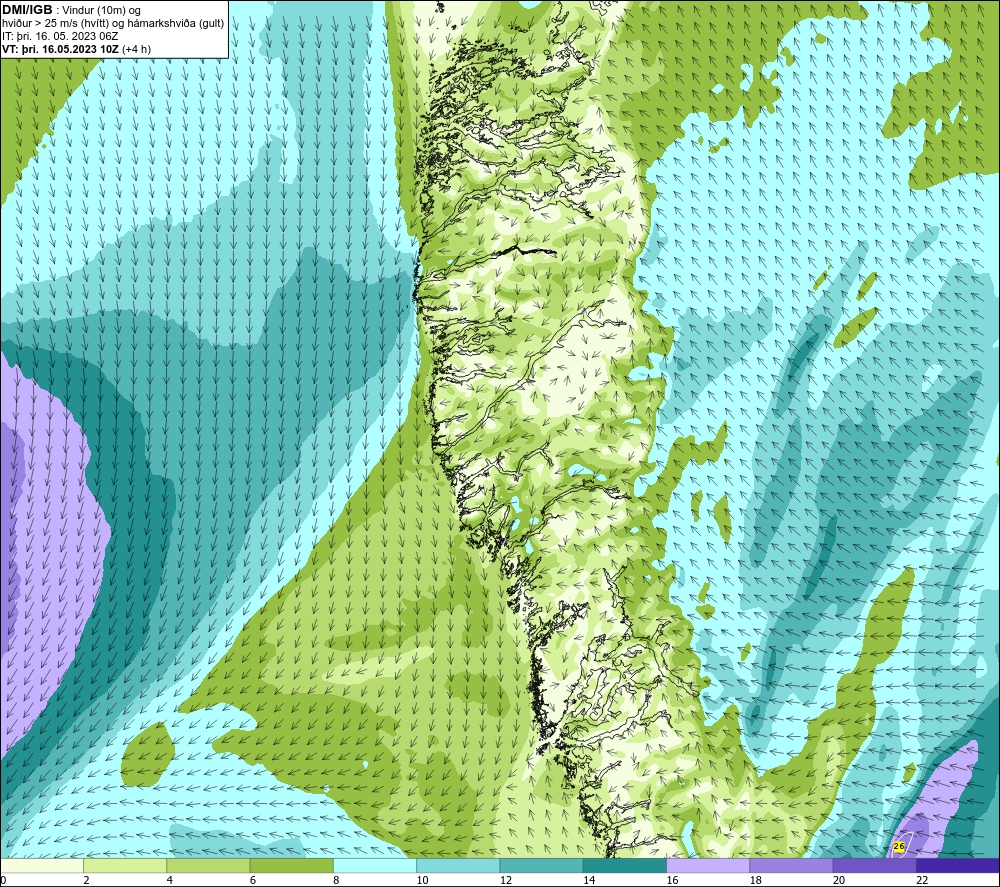Click the legend scale label '10'
This screenshot has width=1000, height=887.
(x=422, y=880)
